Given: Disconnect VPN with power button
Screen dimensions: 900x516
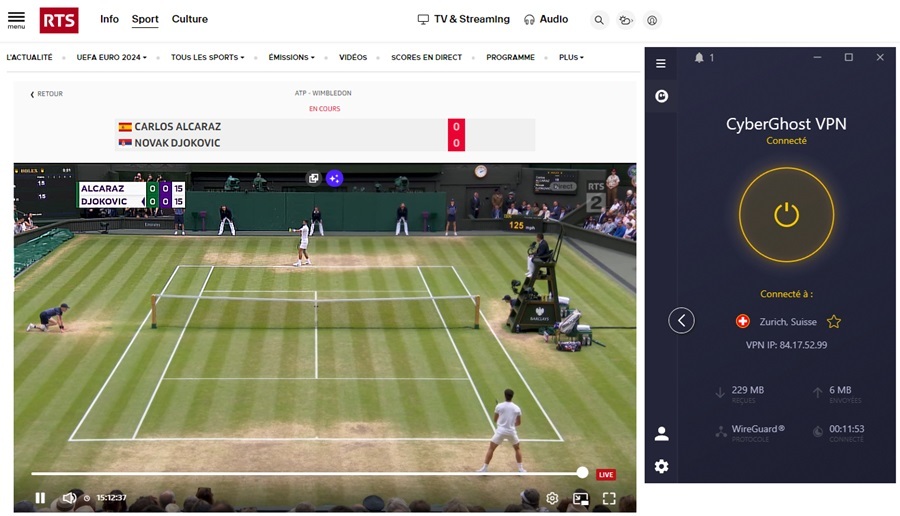Looking at the screenshot, I should pos(786,215).
